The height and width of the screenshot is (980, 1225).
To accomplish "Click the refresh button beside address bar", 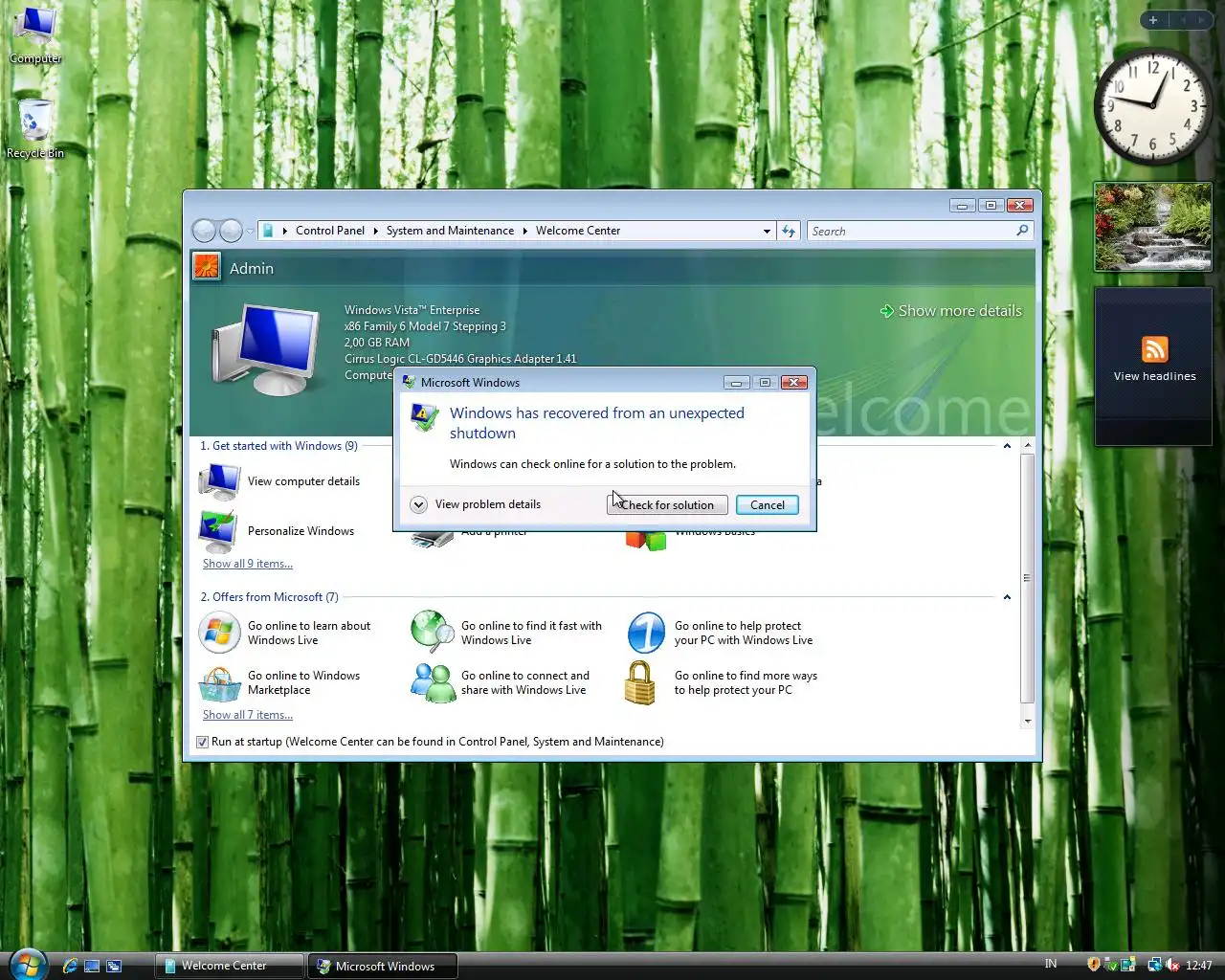I will [x=789, y=231].
